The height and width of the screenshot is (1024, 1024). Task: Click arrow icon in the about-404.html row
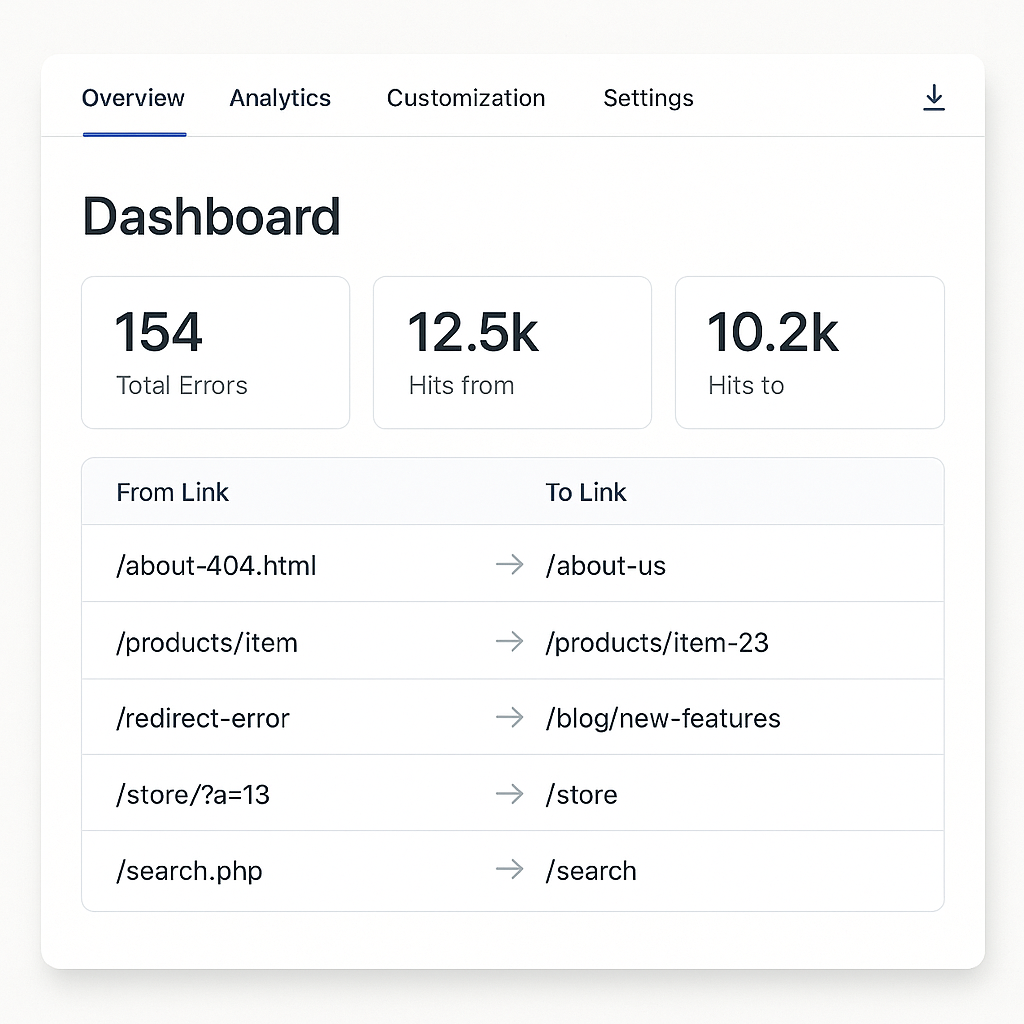coord(510,565)
